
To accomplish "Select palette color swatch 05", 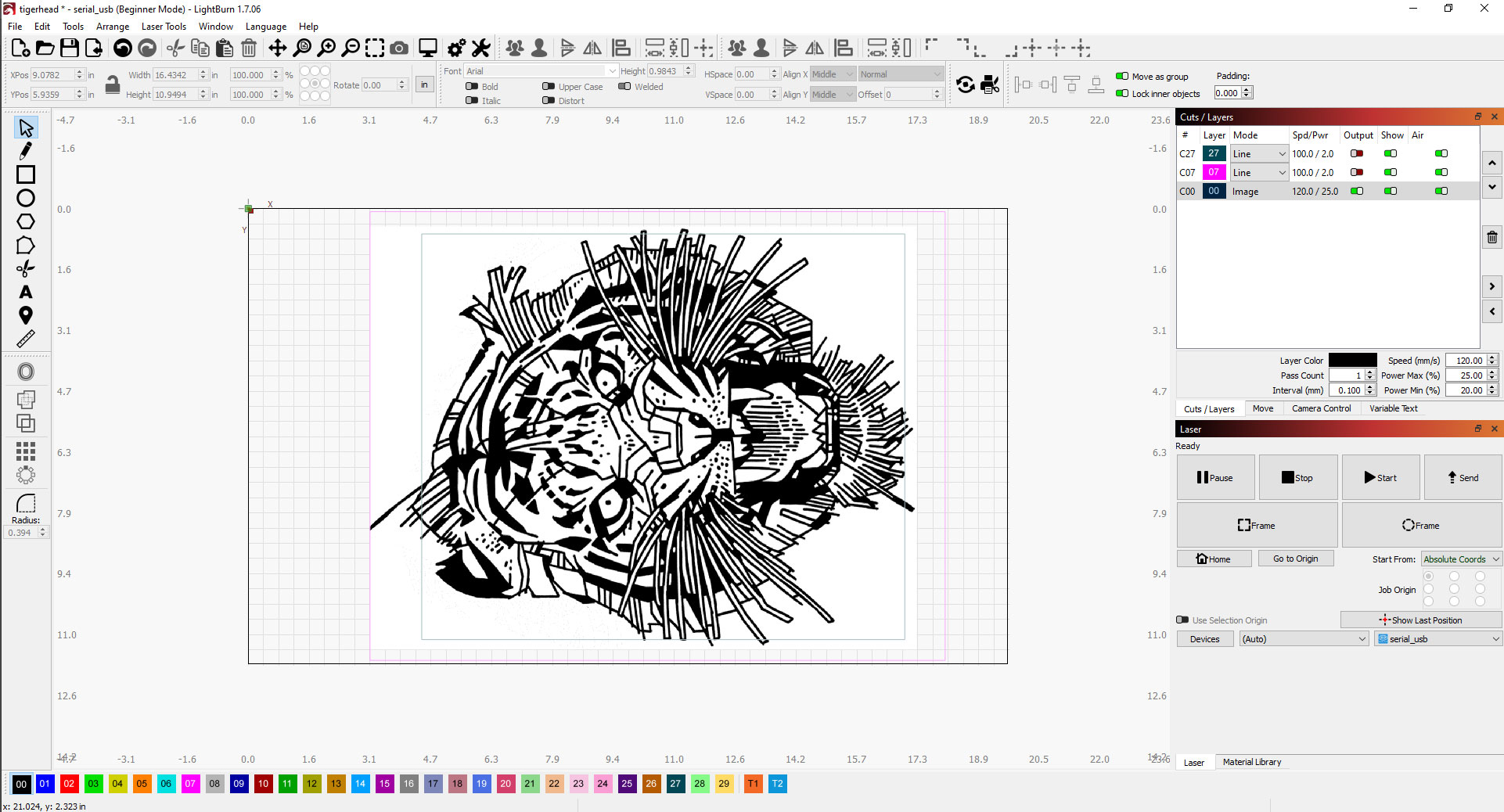I will click(142, 783).
